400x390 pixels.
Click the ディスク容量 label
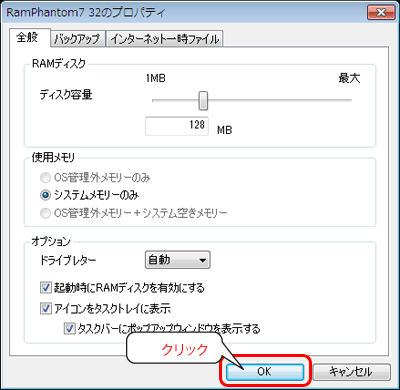[x=66, y=95]
